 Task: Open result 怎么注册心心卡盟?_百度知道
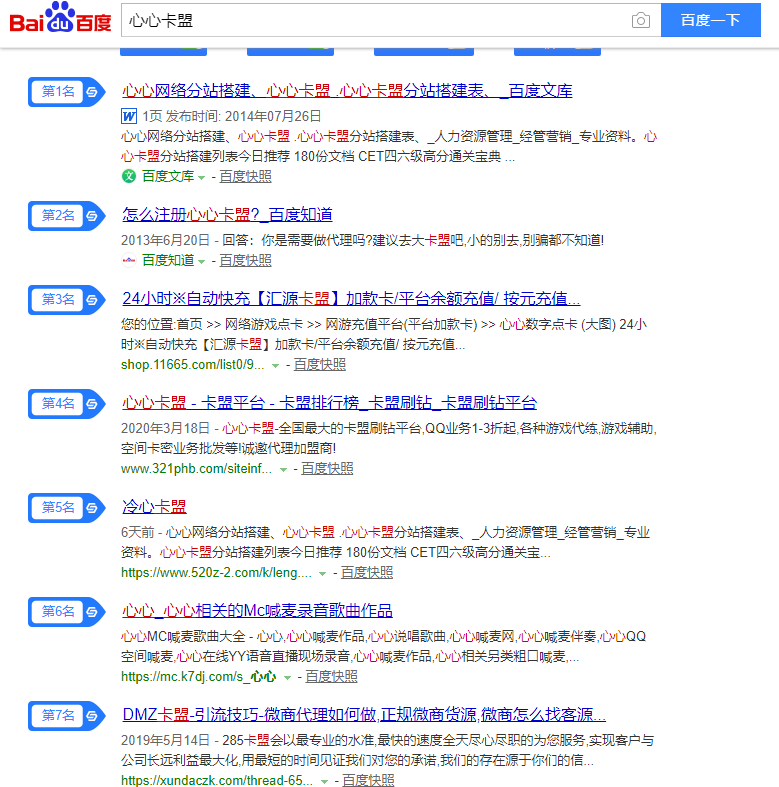pos(227,215)
